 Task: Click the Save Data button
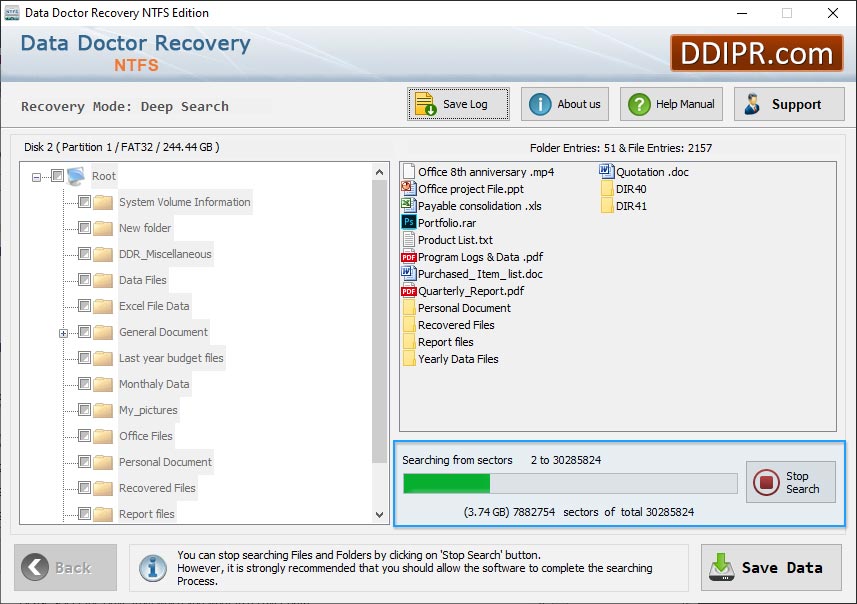[x=771, y=567]
